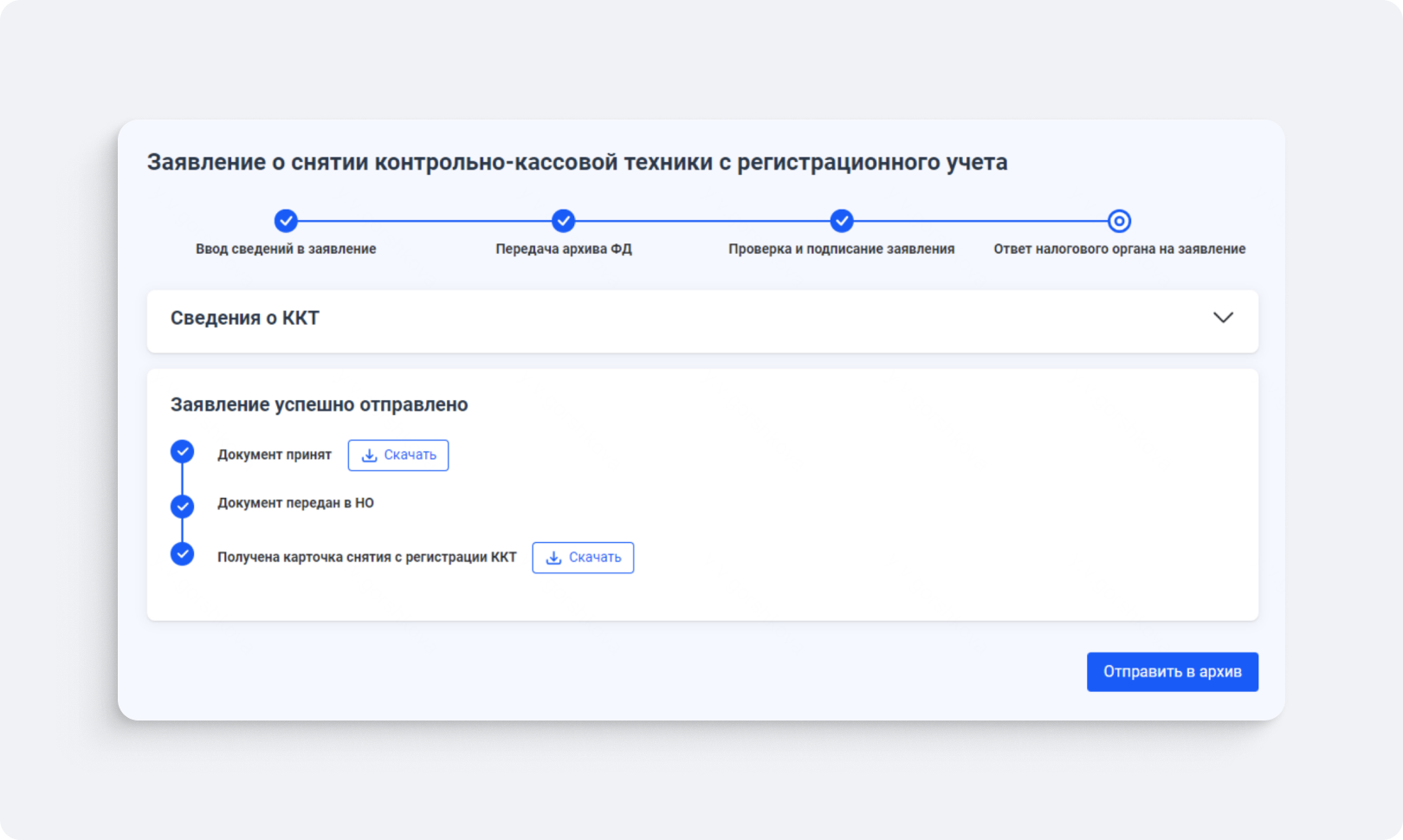This screenshot has width=1403, height=840.
Task: Go to step 'Ввод сведений в заявление'
Action: pos(286,249)
